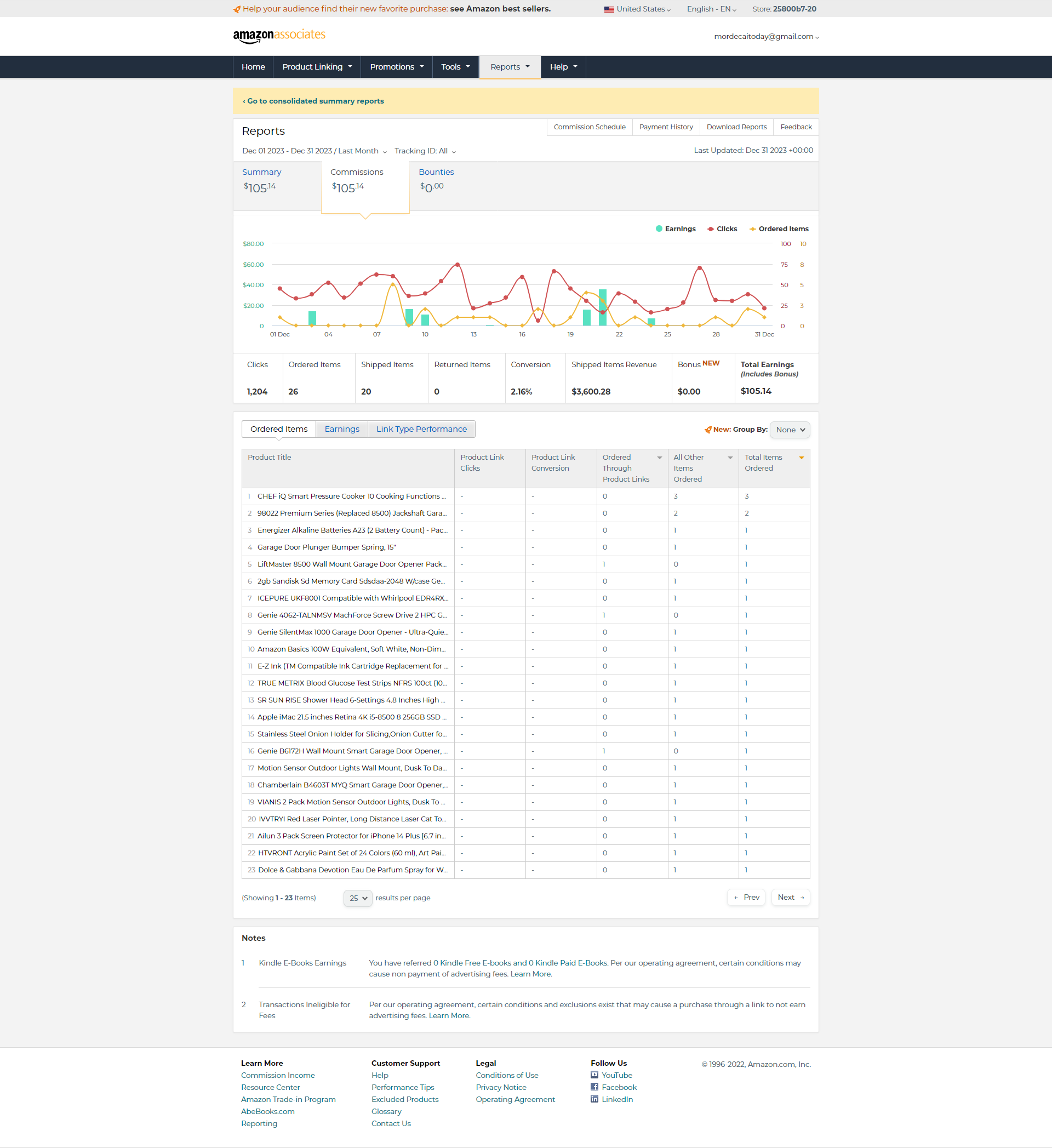Click the Prev page button

point(746,897)
